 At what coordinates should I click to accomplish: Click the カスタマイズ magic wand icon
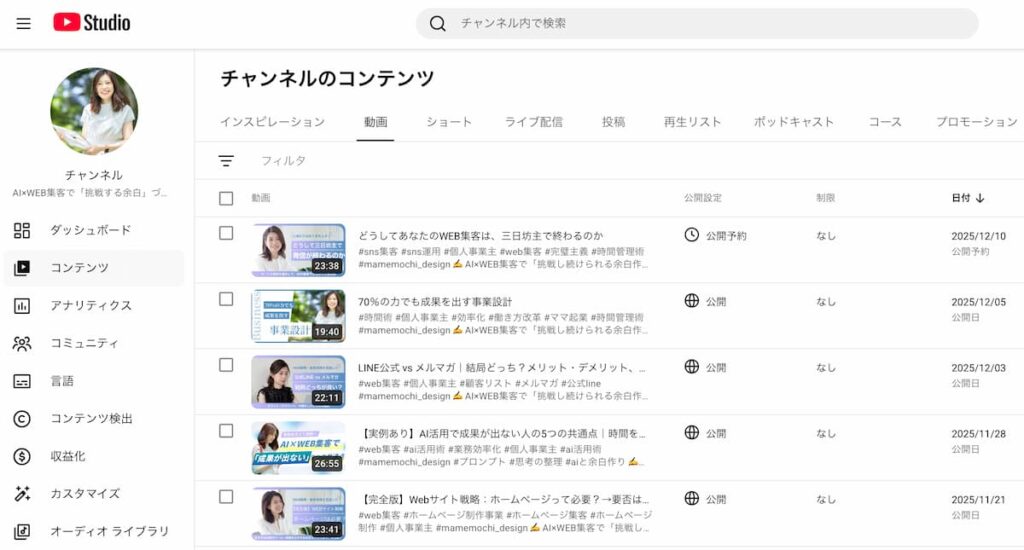tap(22, 494)
